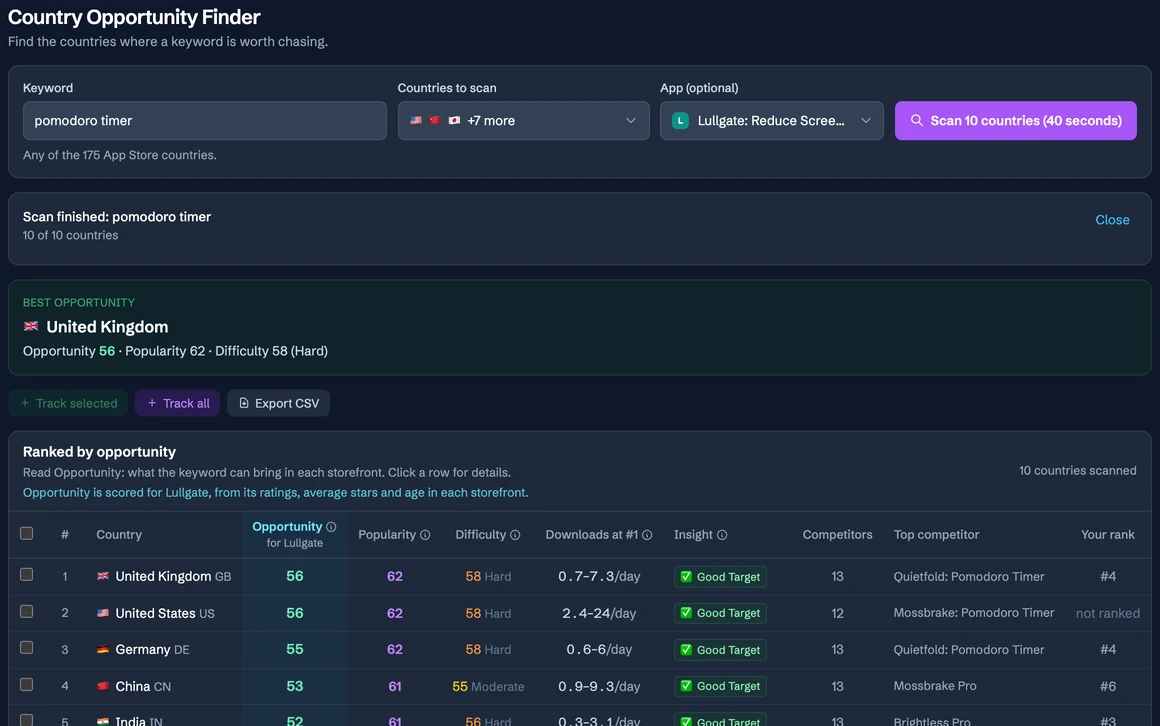Click the United Kingdom flag in table row 1
Viewport: 1160px width, 726px height.
pyautogui.click(x=103, y=576)
